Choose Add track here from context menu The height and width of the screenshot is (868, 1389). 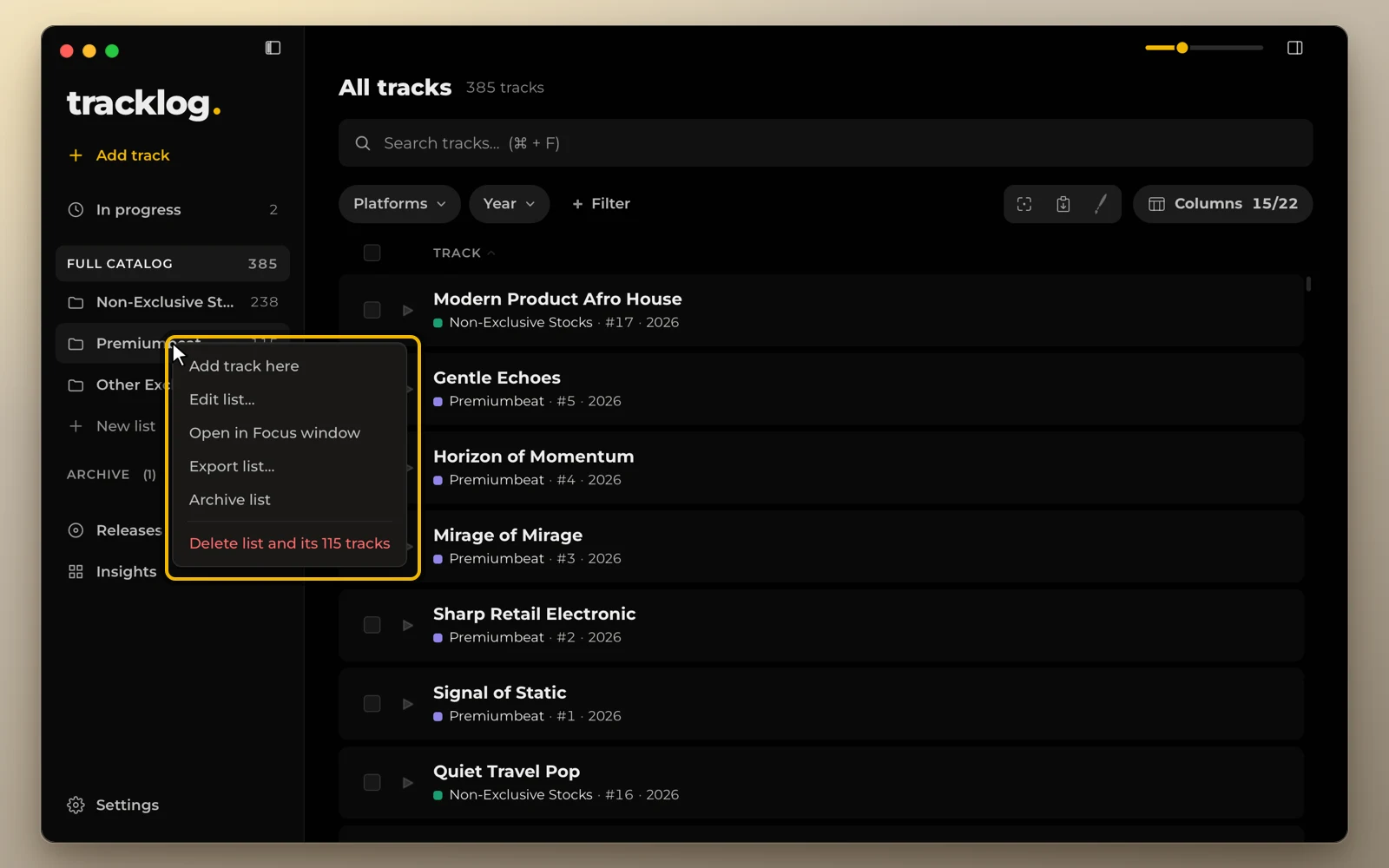(291, 366)
